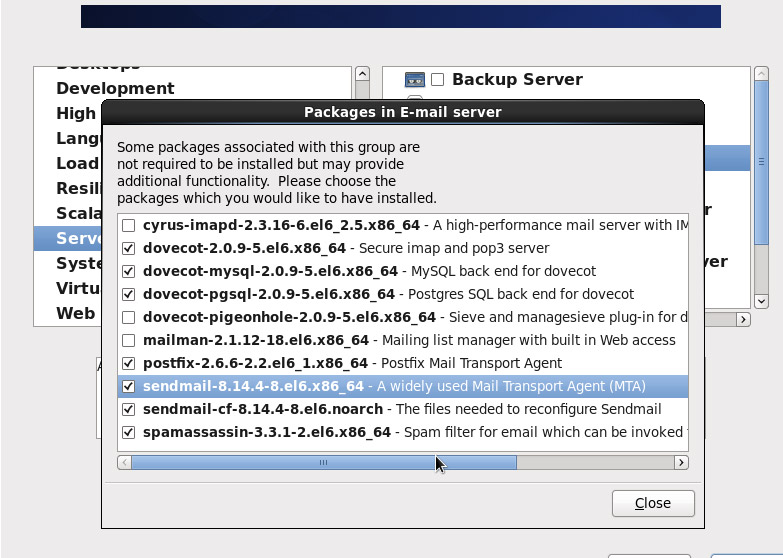Select the cyrus-imapd package row text
This screenshot has width=783, height=558.
click(403, 225)
